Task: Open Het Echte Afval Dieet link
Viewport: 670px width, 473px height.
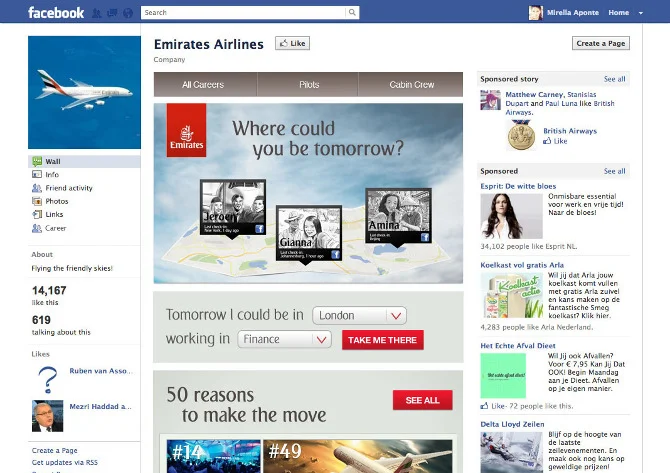Action: coord(517,345)
